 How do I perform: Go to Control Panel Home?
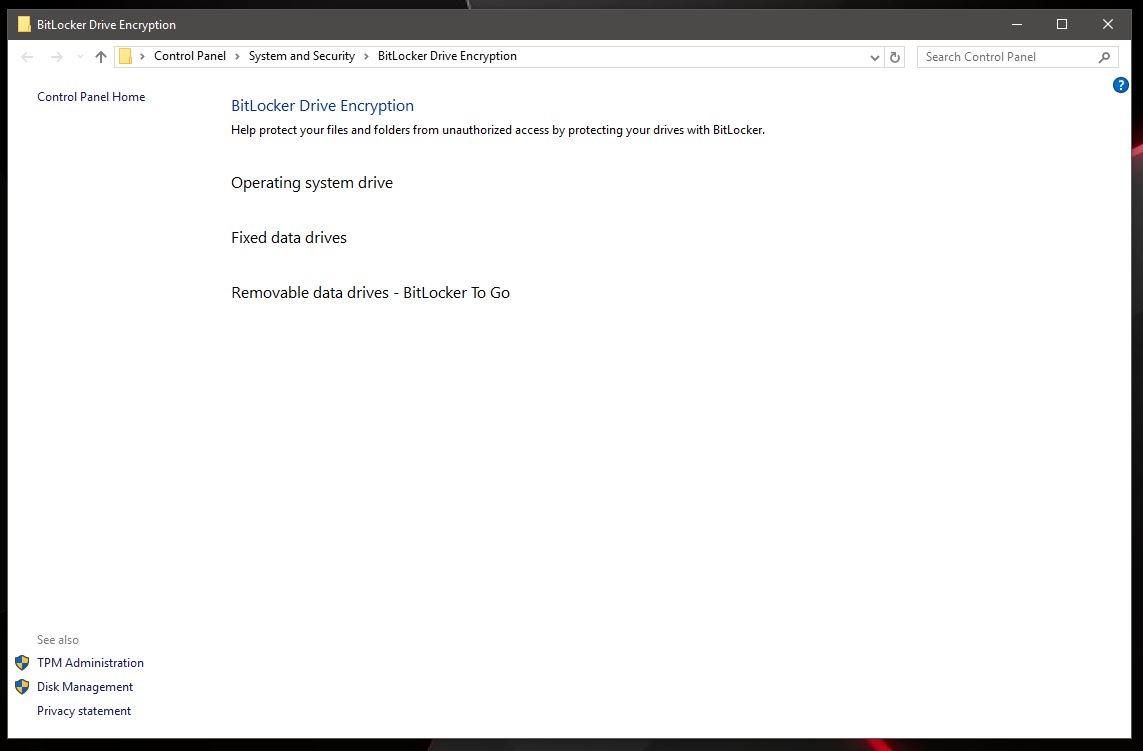[91, 97]
